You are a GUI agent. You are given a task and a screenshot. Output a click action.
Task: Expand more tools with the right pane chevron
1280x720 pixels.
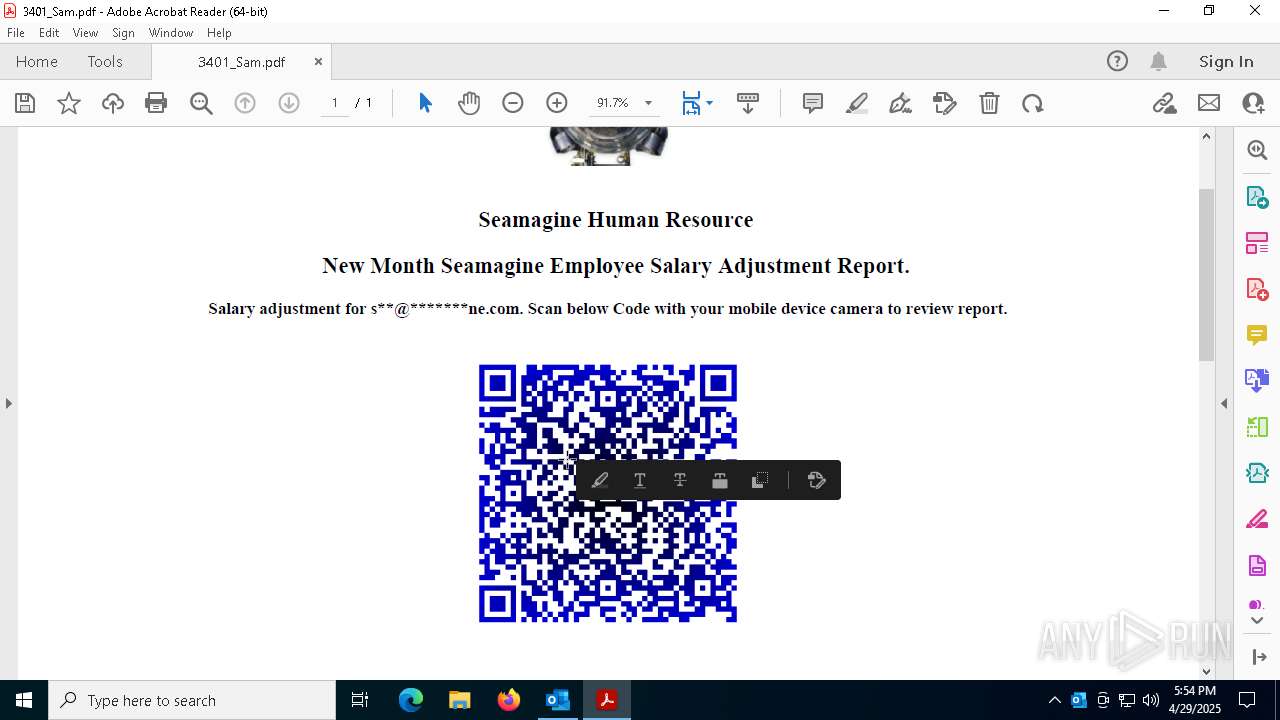click(x=1257, y=621)
